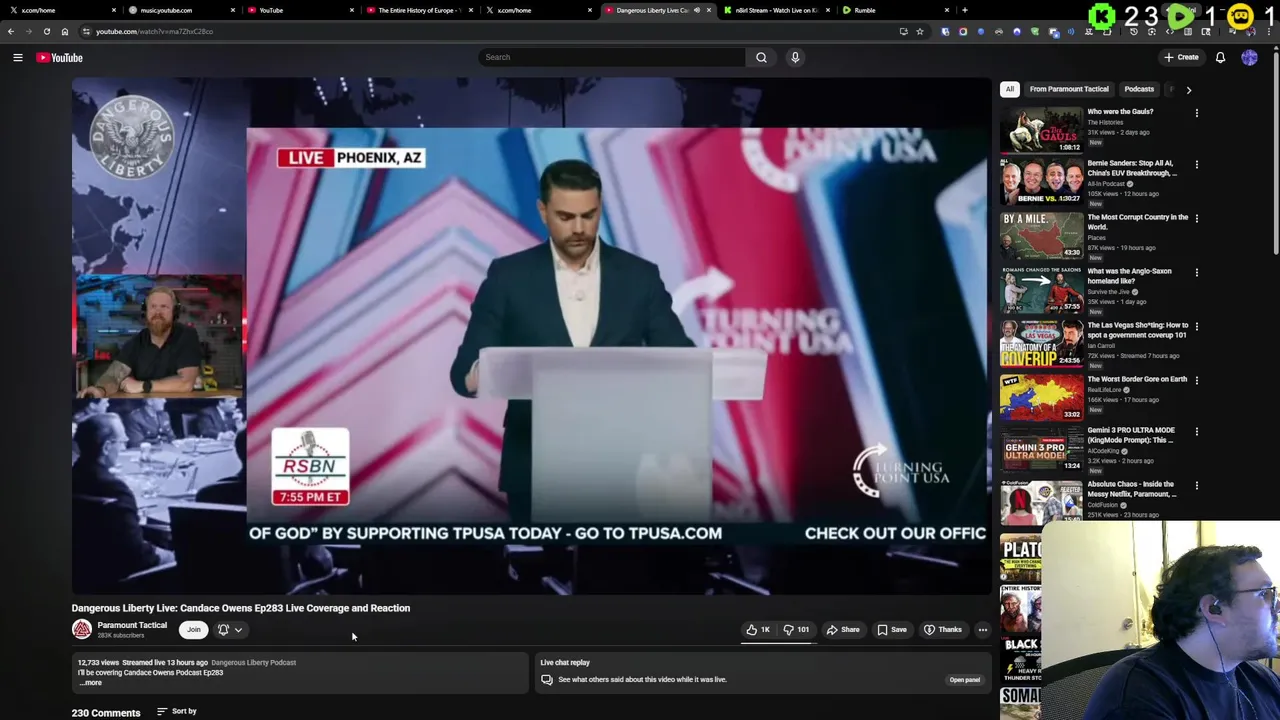This screenshot has height=720, width=1280.
Task: Open the live chat replay panel
Action: (x=964, y=680)
